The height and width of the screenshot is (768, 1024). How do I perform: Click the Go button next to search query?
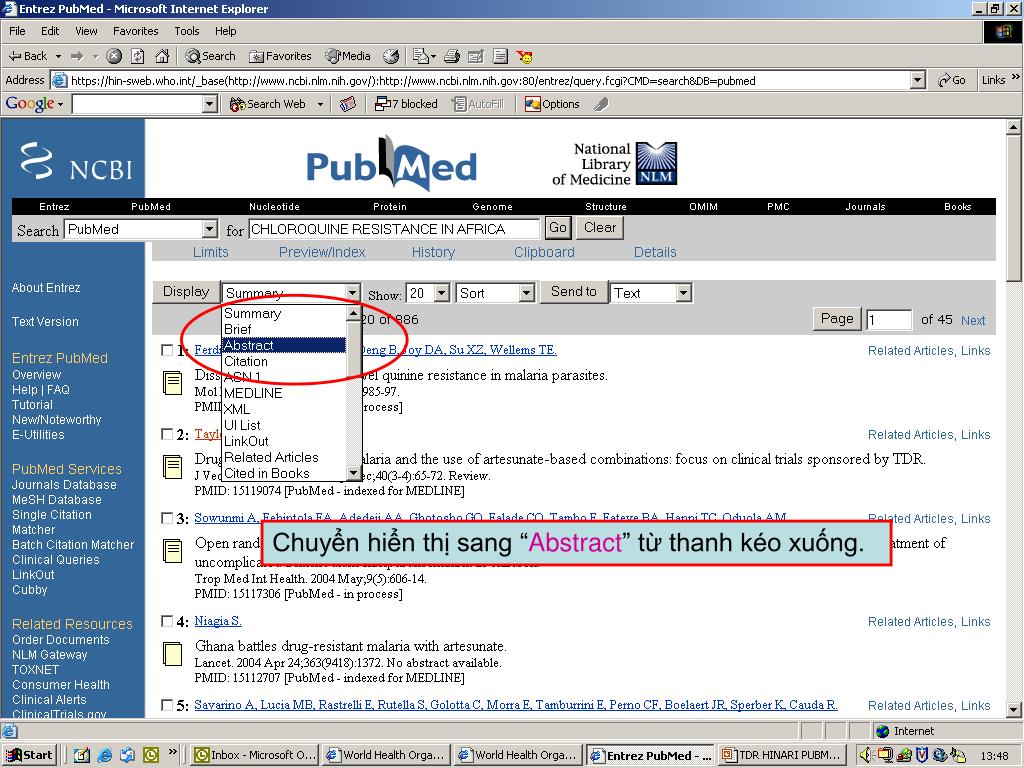click(x=558, y=227)
